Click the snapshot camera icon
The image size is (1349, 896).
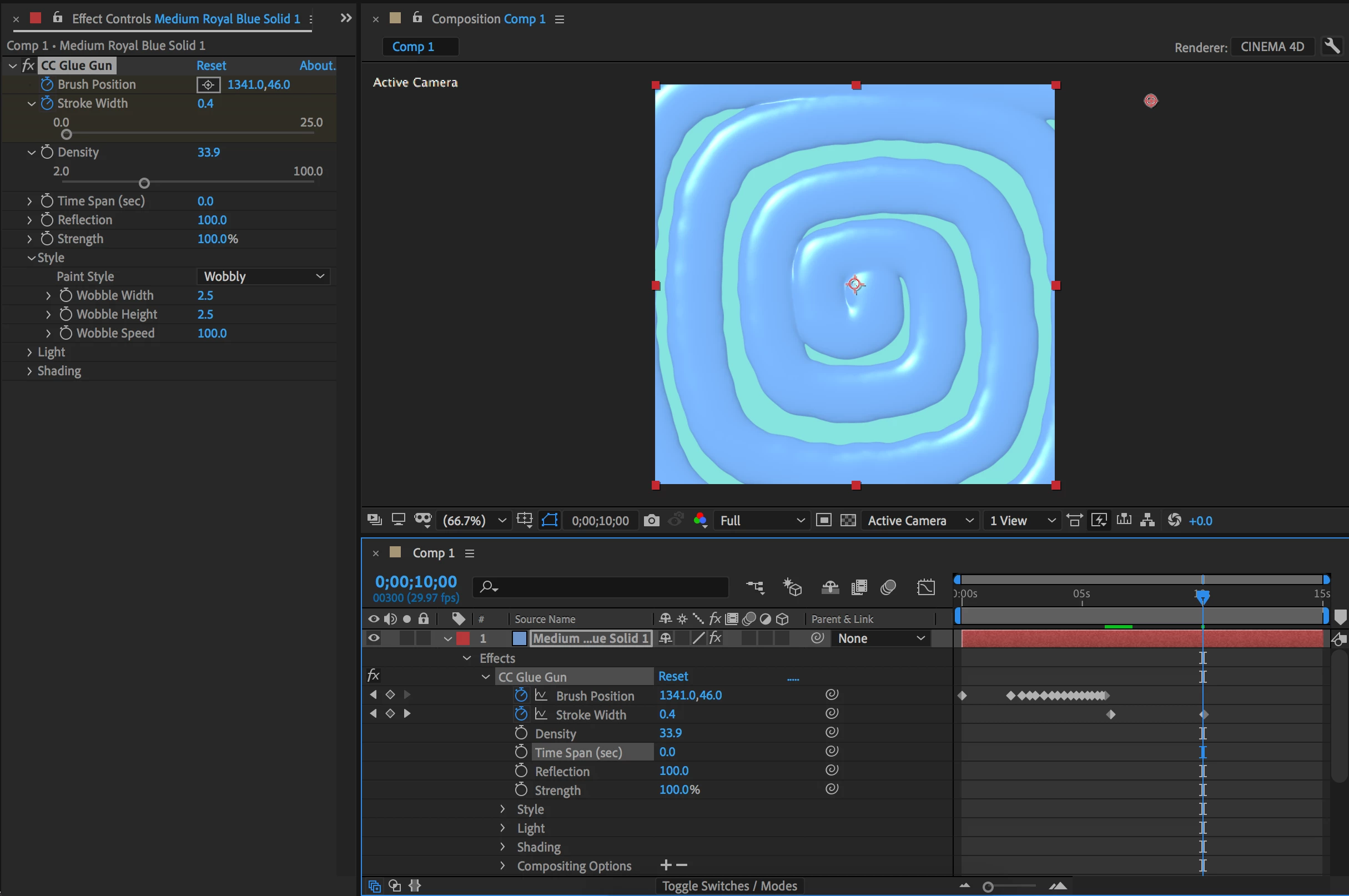(x=651, y=521)
